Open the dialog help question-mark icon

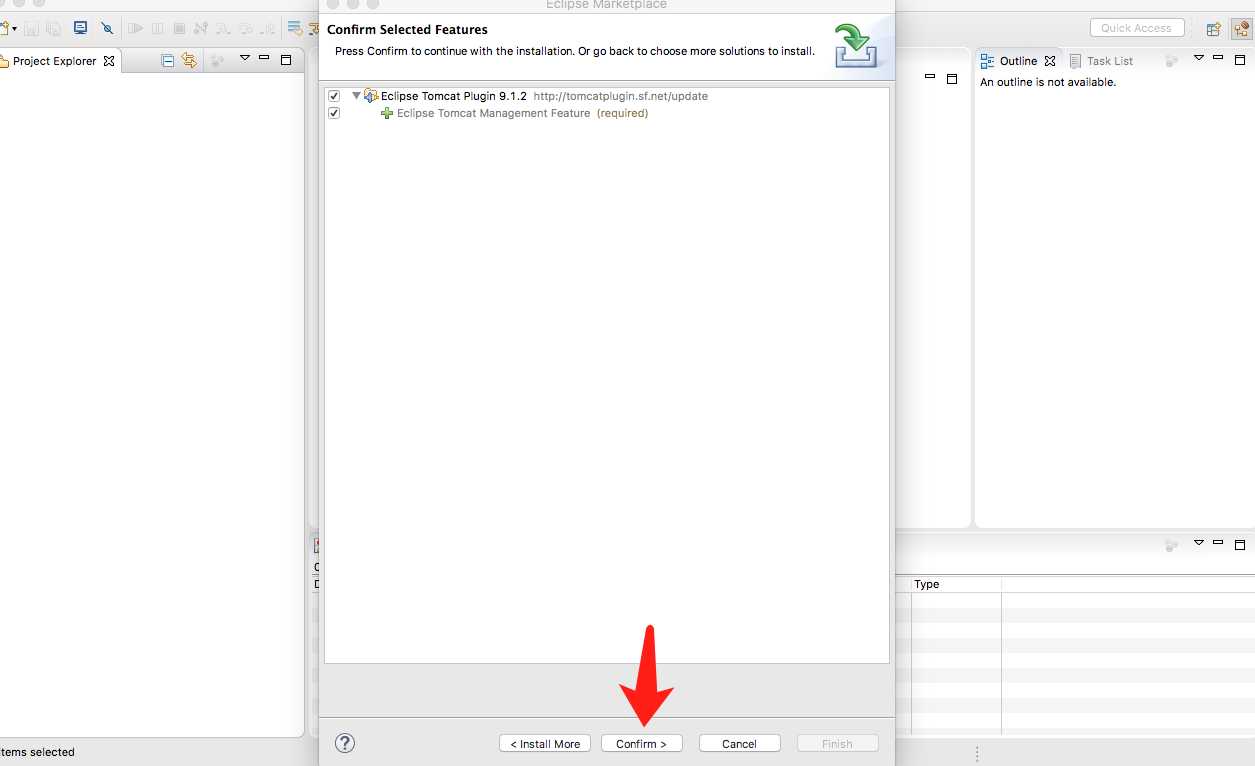coord(345,742)
